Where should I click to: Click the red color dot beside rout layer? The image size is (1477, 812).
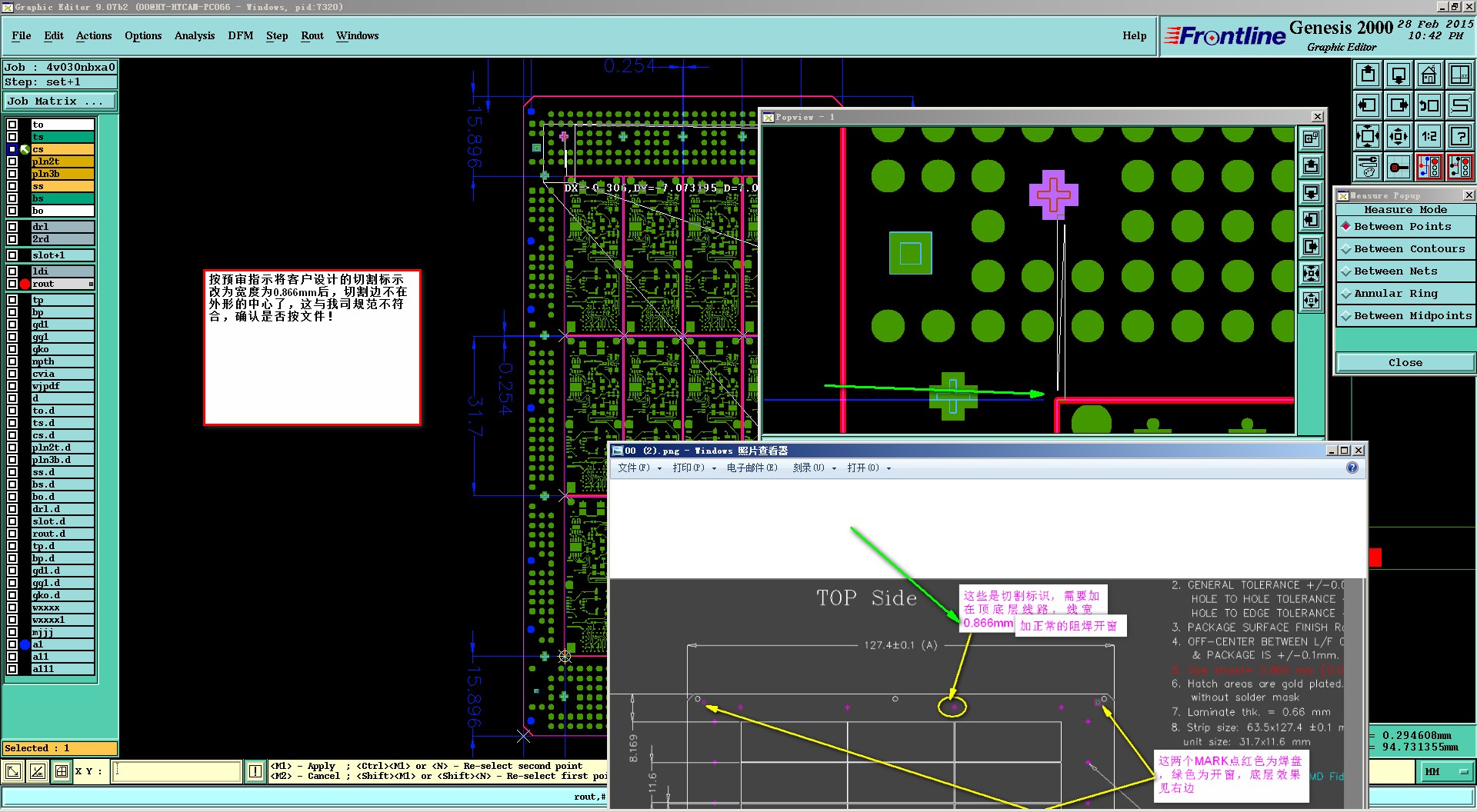(25, 284)
